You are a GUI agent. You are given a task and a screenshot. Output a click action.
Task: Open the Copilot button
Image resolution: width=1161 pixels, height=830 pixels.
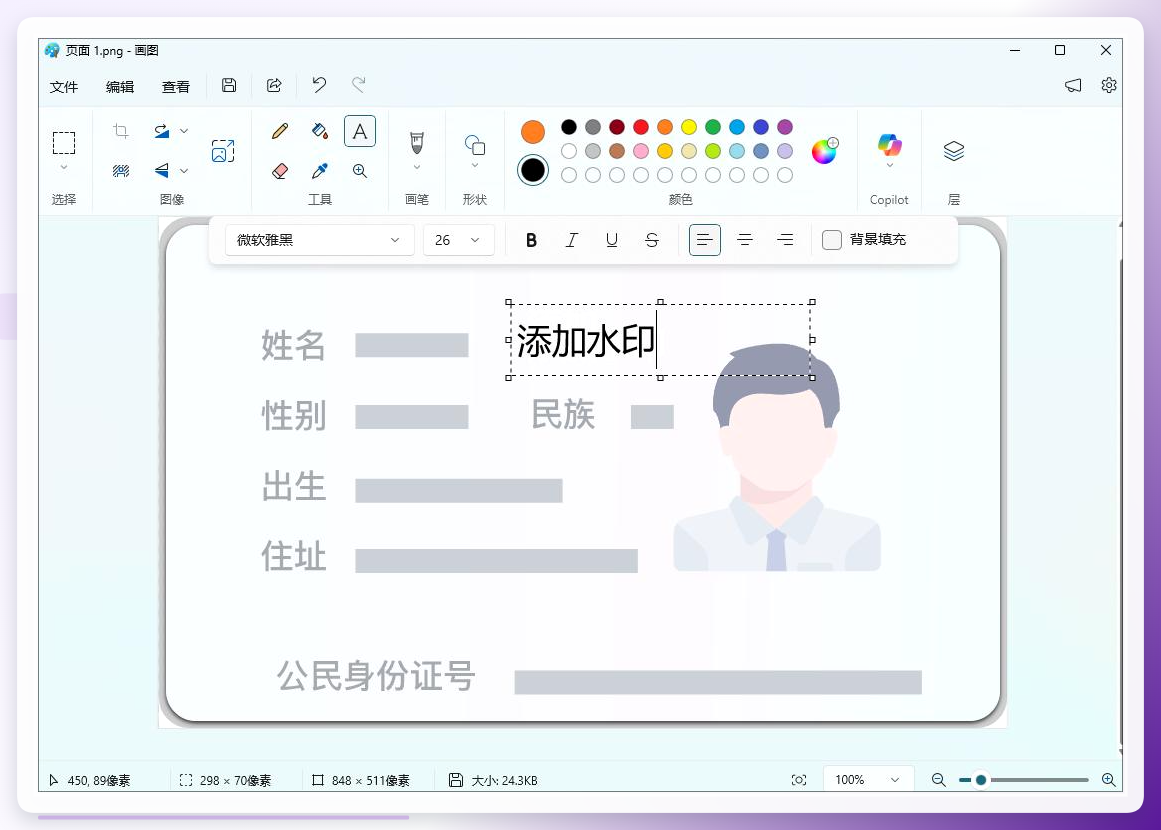click(x=889, y=144)
